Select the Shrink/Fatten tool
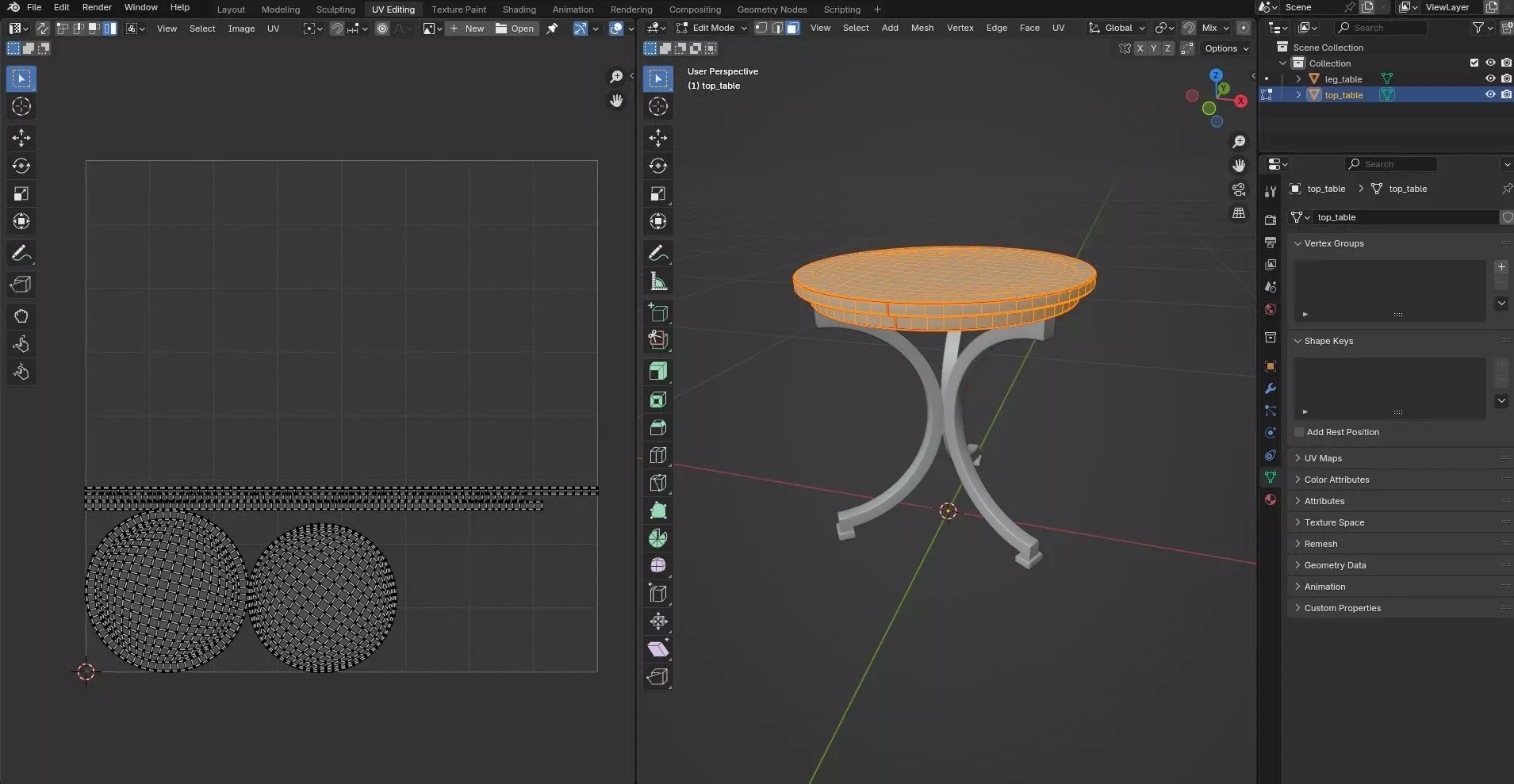 (658, 621)
